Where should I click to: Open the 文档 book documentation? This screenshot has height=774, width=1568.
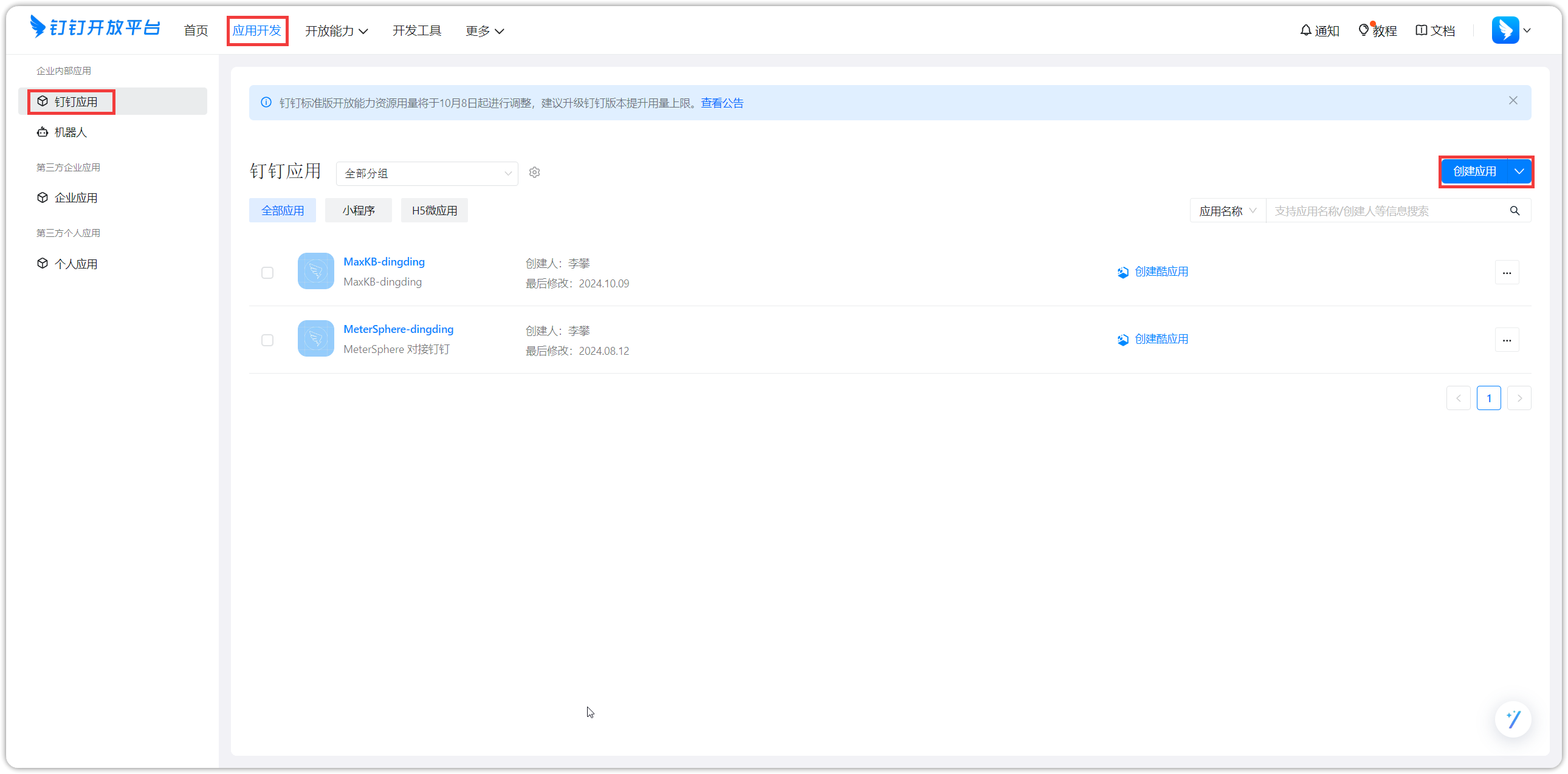[1435, 30]
